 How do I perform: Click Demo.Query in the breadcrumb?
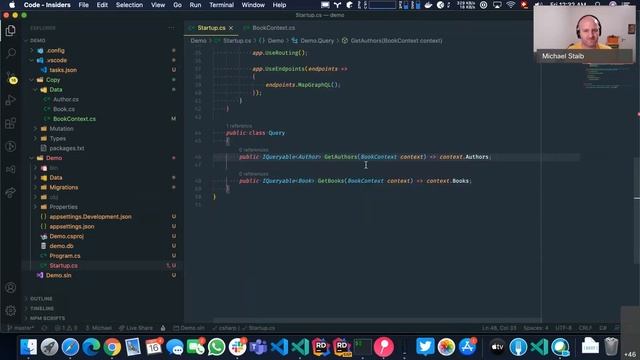[x=317, y=41]
